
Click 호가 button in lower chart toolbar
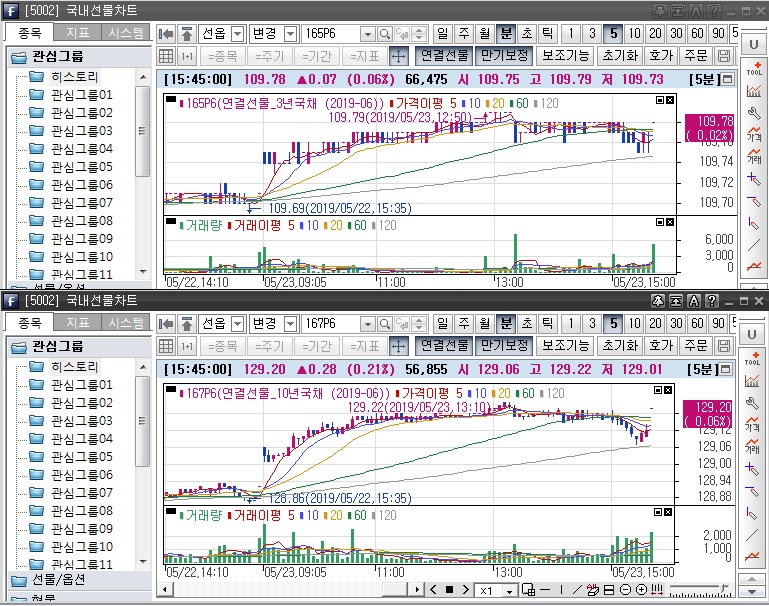click(661, 345)
